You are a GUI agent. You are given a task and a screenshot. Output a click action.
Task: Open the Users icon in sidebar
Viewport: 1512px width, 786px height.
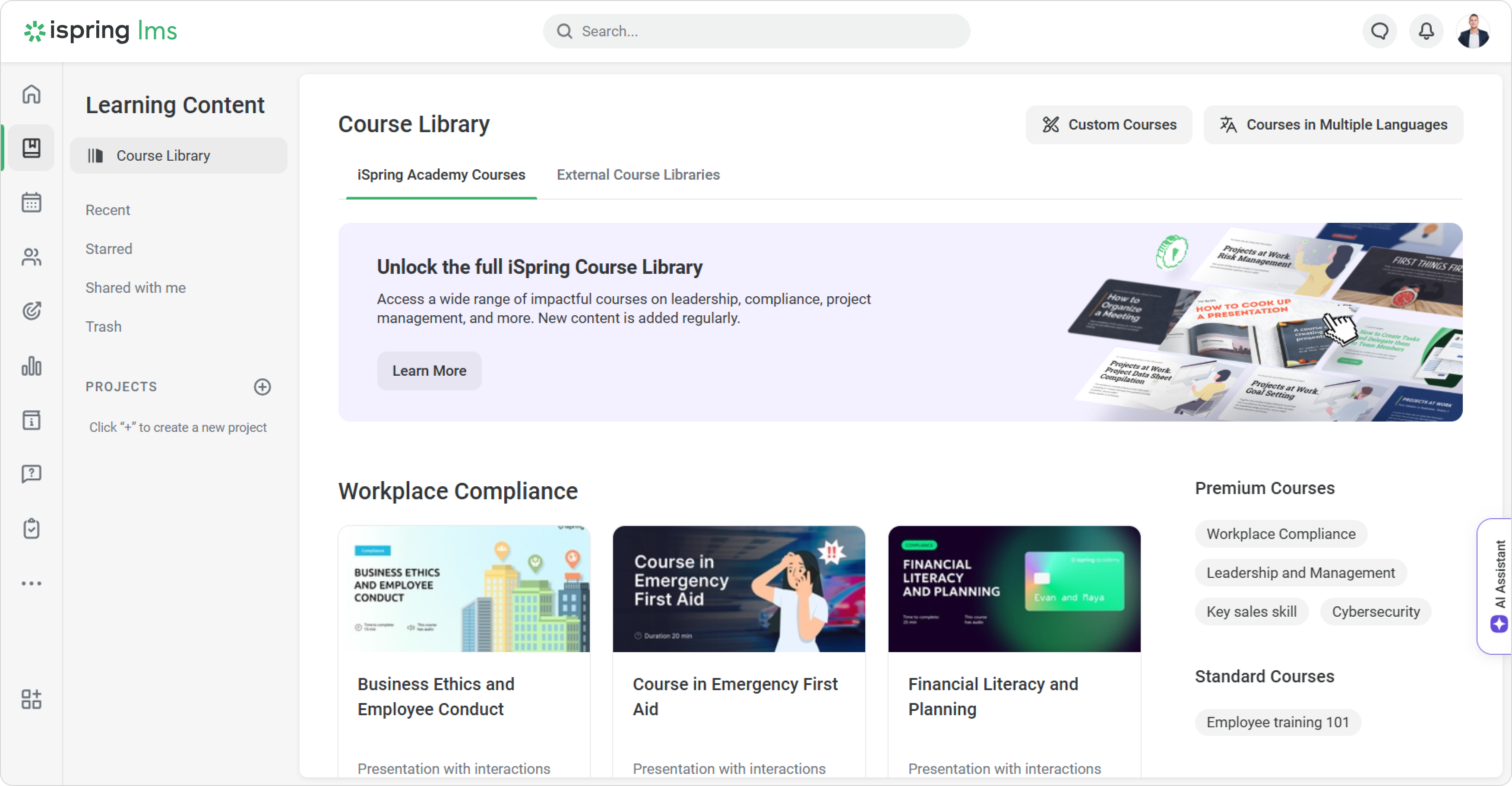pos(31,257)
